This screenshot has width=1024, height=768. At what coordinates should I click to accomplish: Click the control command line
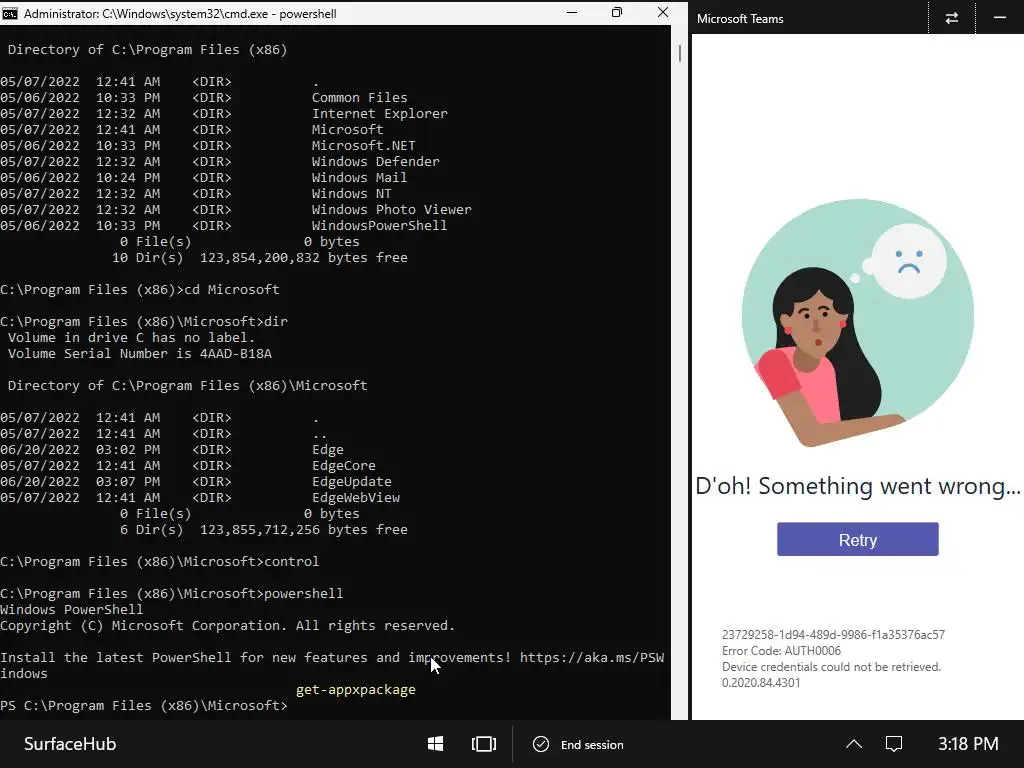tap(159, 562)
